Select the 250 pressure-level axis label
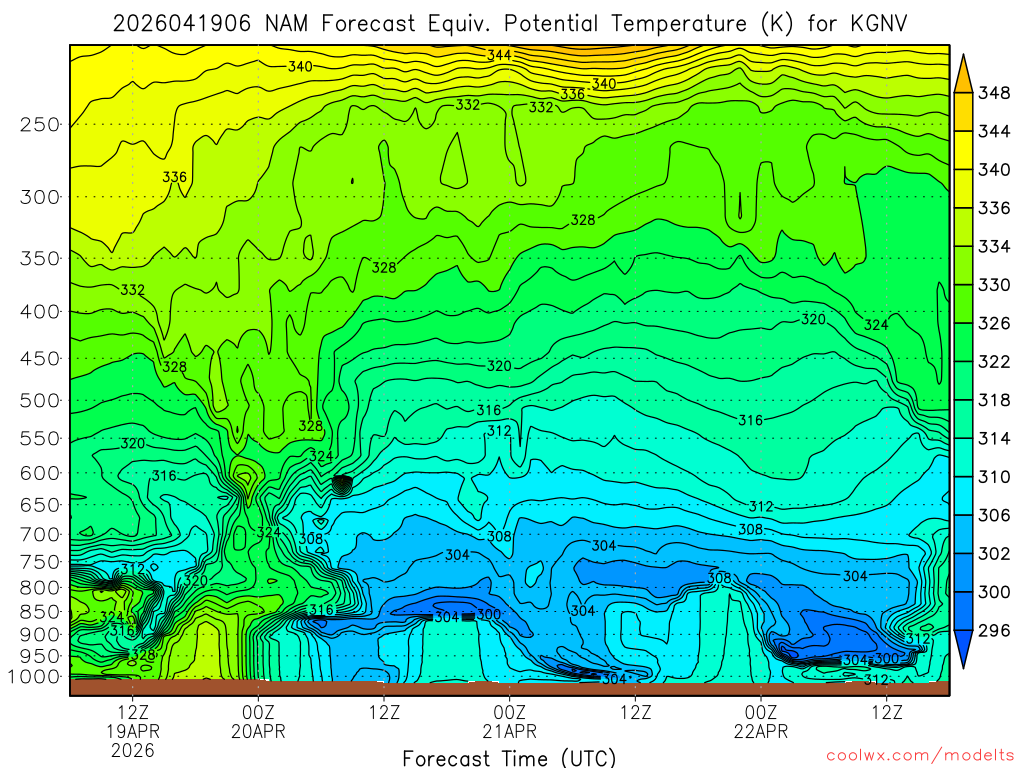The image size is (1024, 768). coord(40,124)
